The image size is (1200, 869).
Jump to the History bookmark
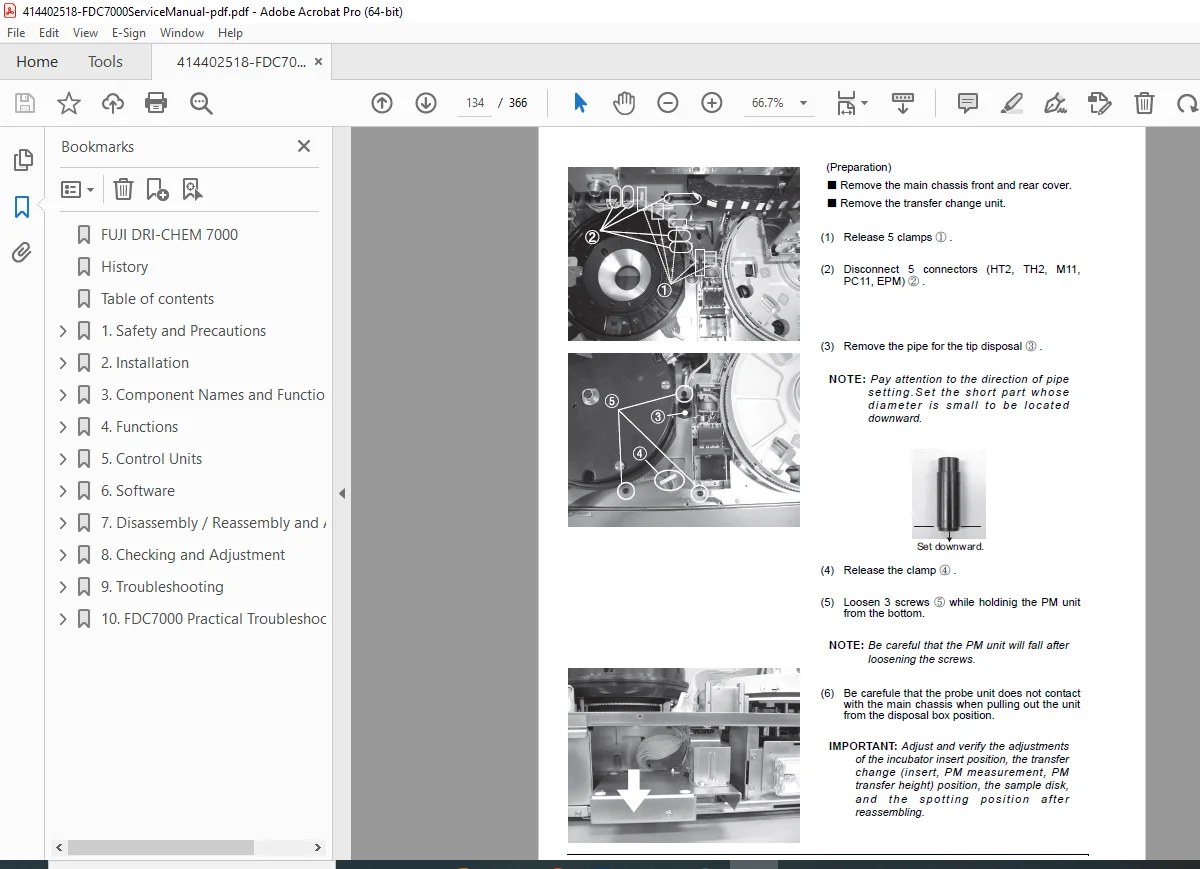tap(124, 267)
